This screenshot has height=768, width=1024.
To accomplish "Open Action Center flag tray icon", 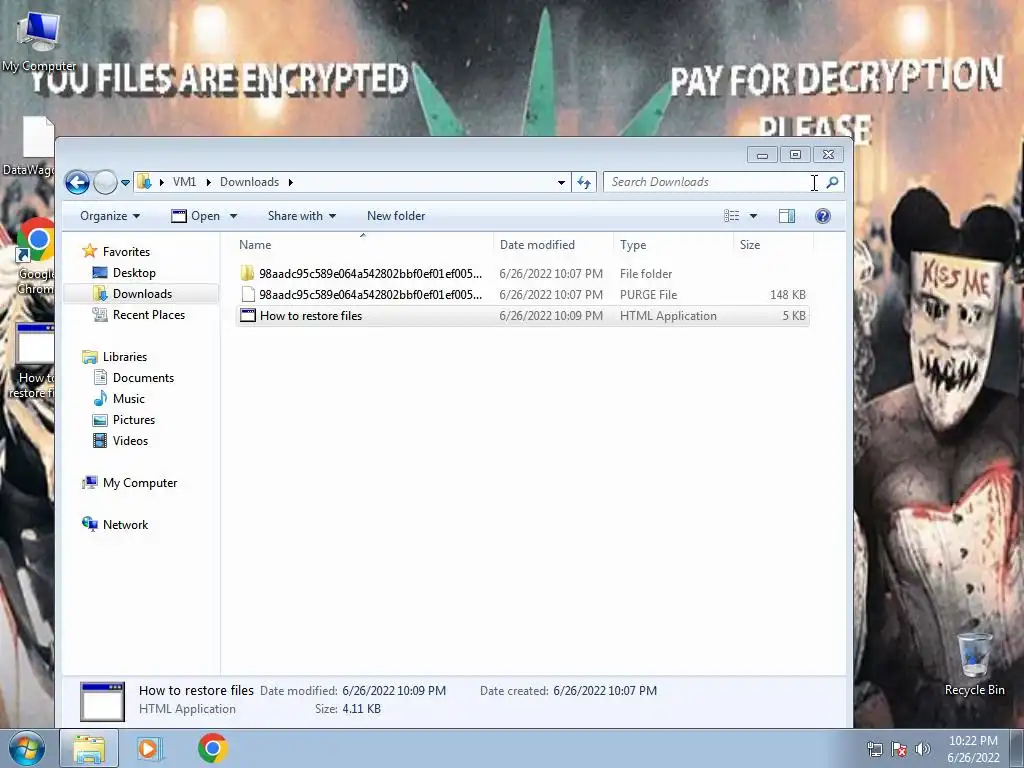I will [899, 749].
